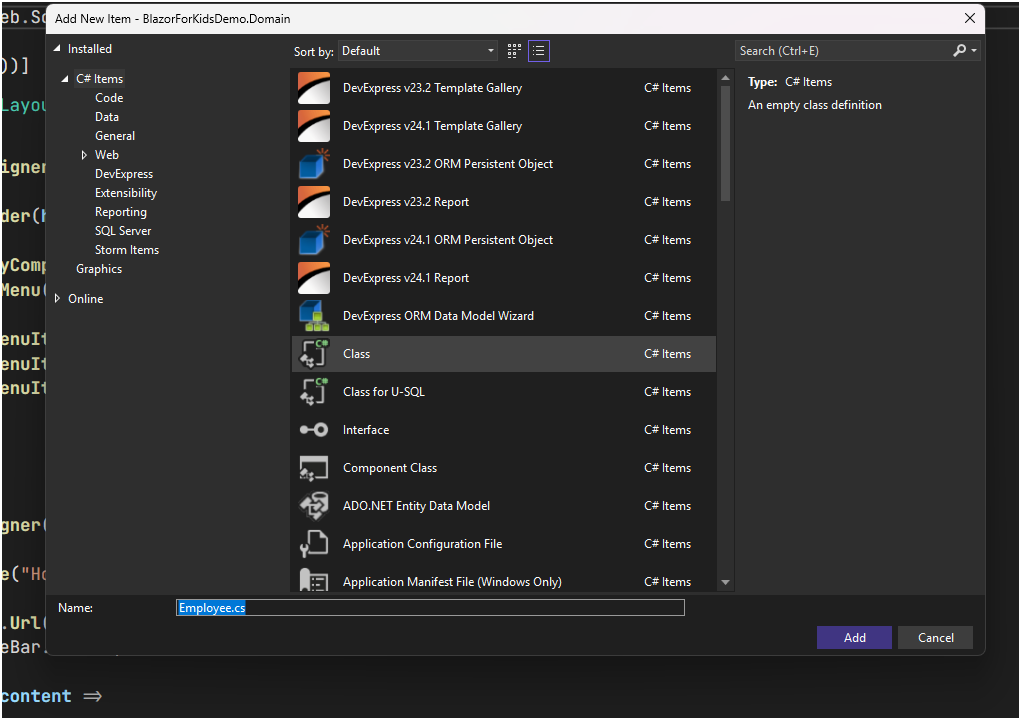Select the C# Items tree label
Viewport: 1021px width, 720px height.
[x=100, y=79]
